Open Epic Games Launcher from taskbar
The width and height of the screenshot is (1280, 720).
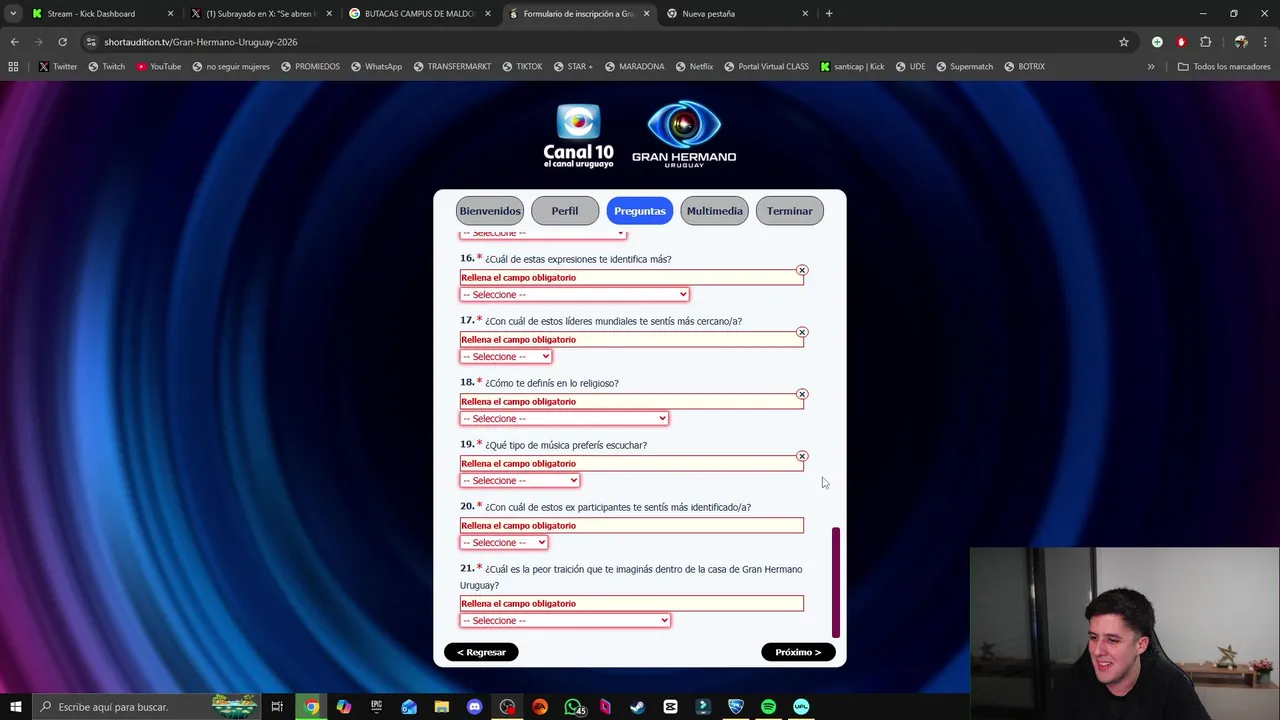(376, 707)
